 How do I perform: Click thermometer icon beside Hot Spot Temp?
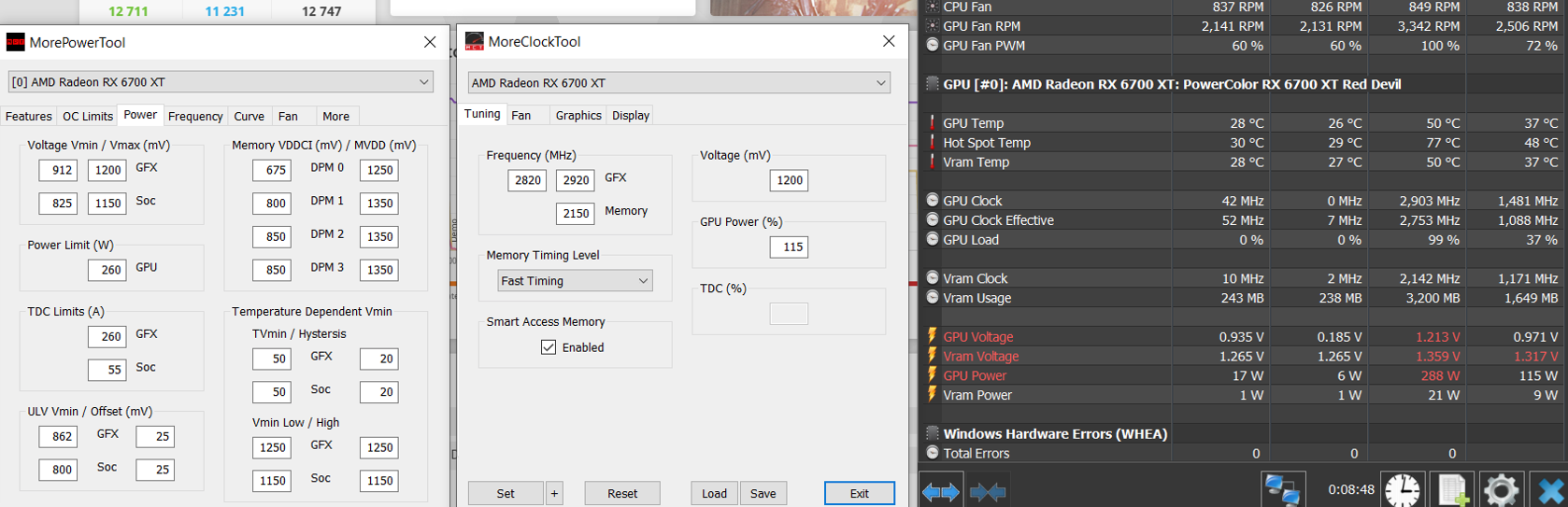[932, 143]
